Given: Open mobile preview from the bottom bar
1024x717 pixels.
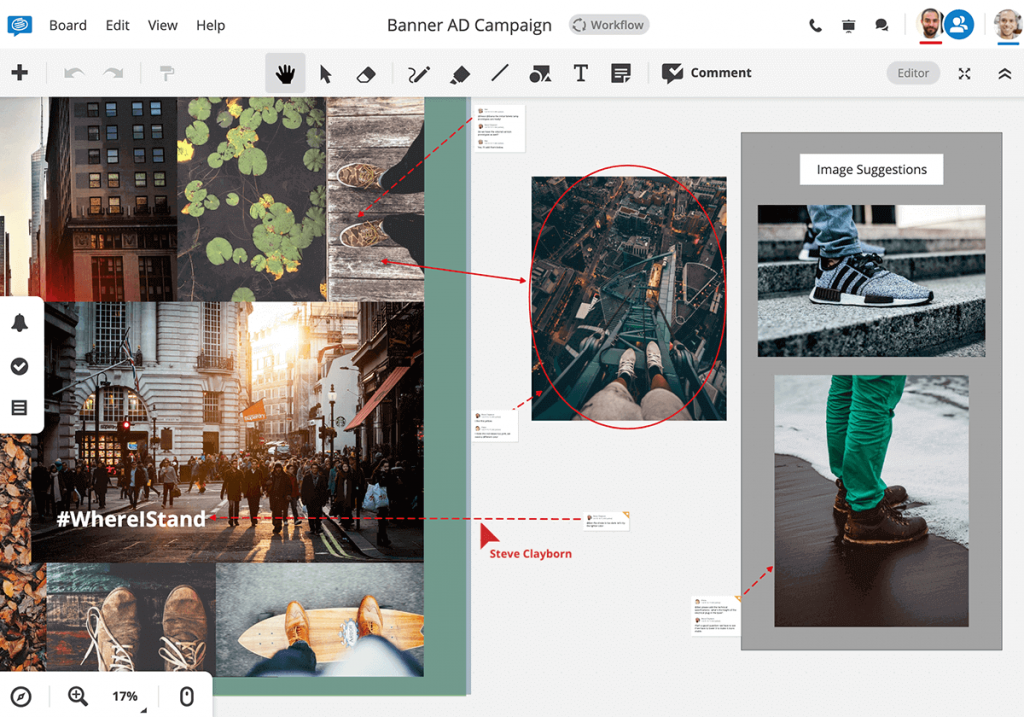Looking at the screenshot, I should pos(186,696).
